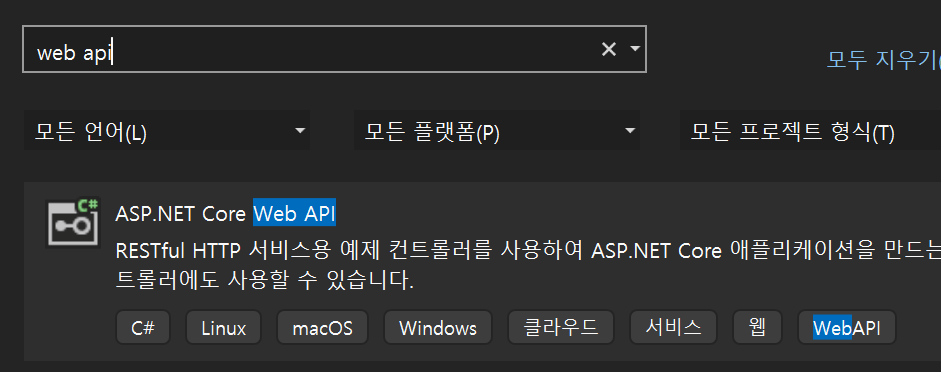Click the C# tag
This screenshot has width=941, height=372.
pos(143,328)
